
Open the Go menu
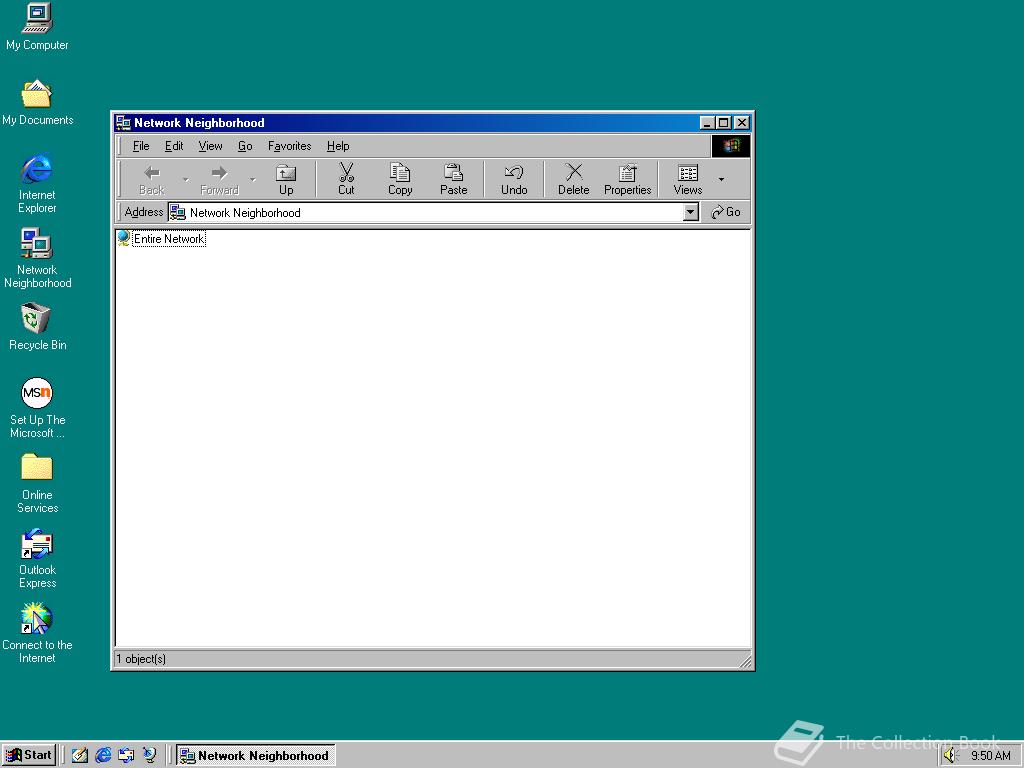245,146
